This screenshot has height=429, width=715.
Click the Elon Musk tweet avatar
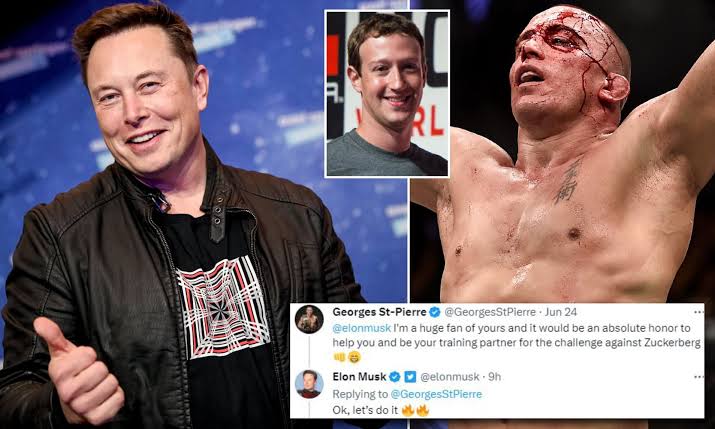coord(309,384)
